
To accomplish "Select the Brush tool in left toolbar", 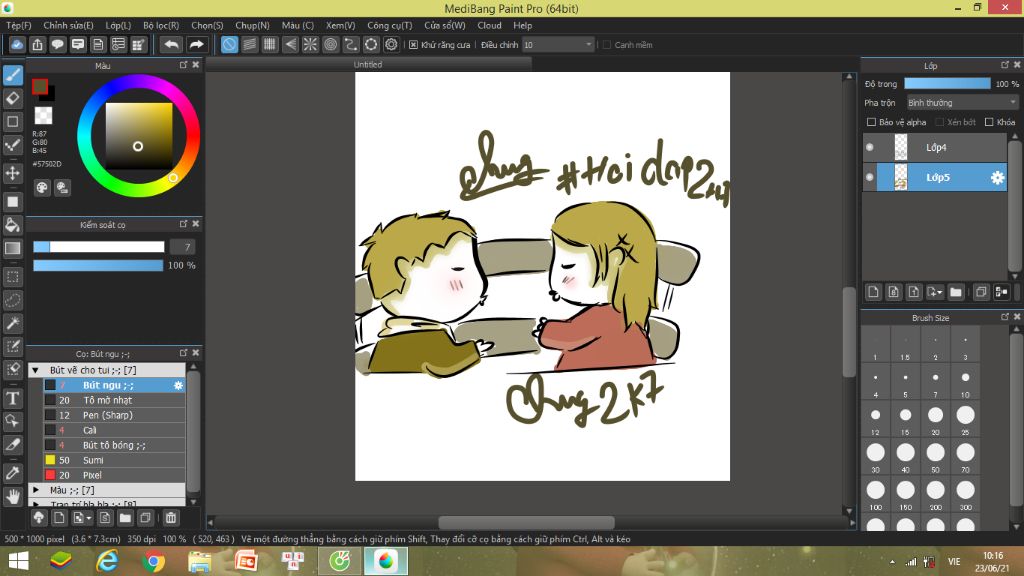I will pos(12,75).
